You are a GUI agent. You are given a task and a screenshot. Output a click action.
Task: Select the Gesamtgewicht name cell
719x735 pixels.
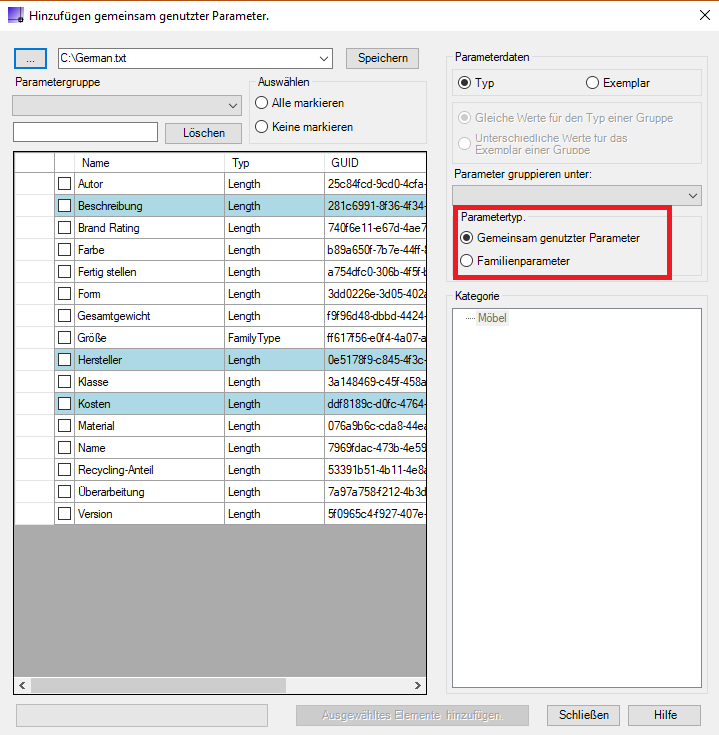click(149, 316)
